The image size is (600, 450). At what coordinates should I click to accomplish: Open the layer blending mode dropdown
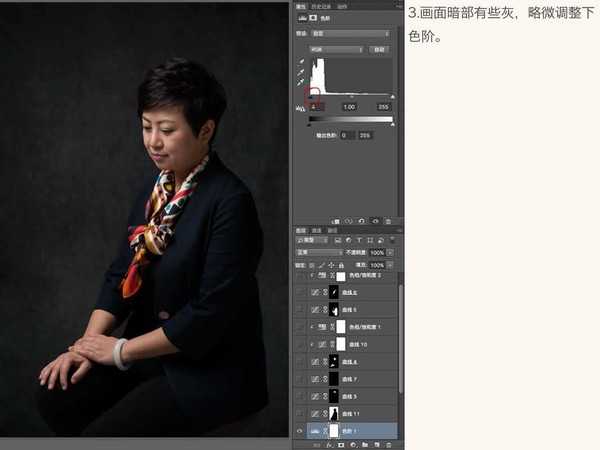[320, 253]
